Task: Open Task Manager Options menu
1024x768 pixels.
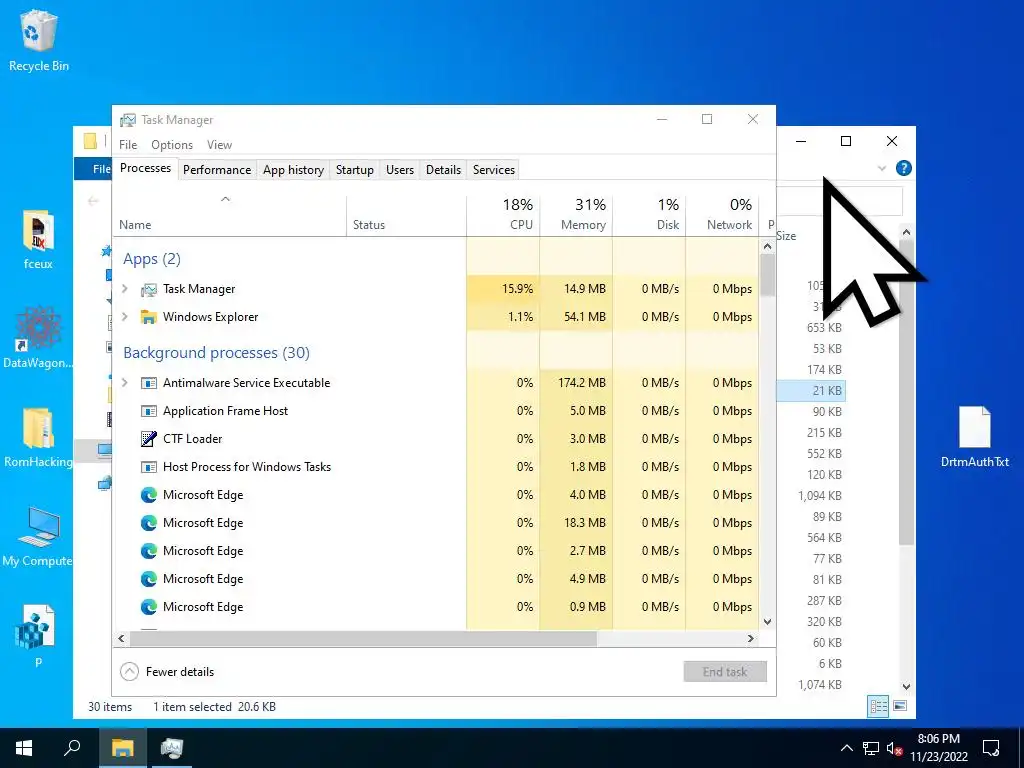Action: 172,145
